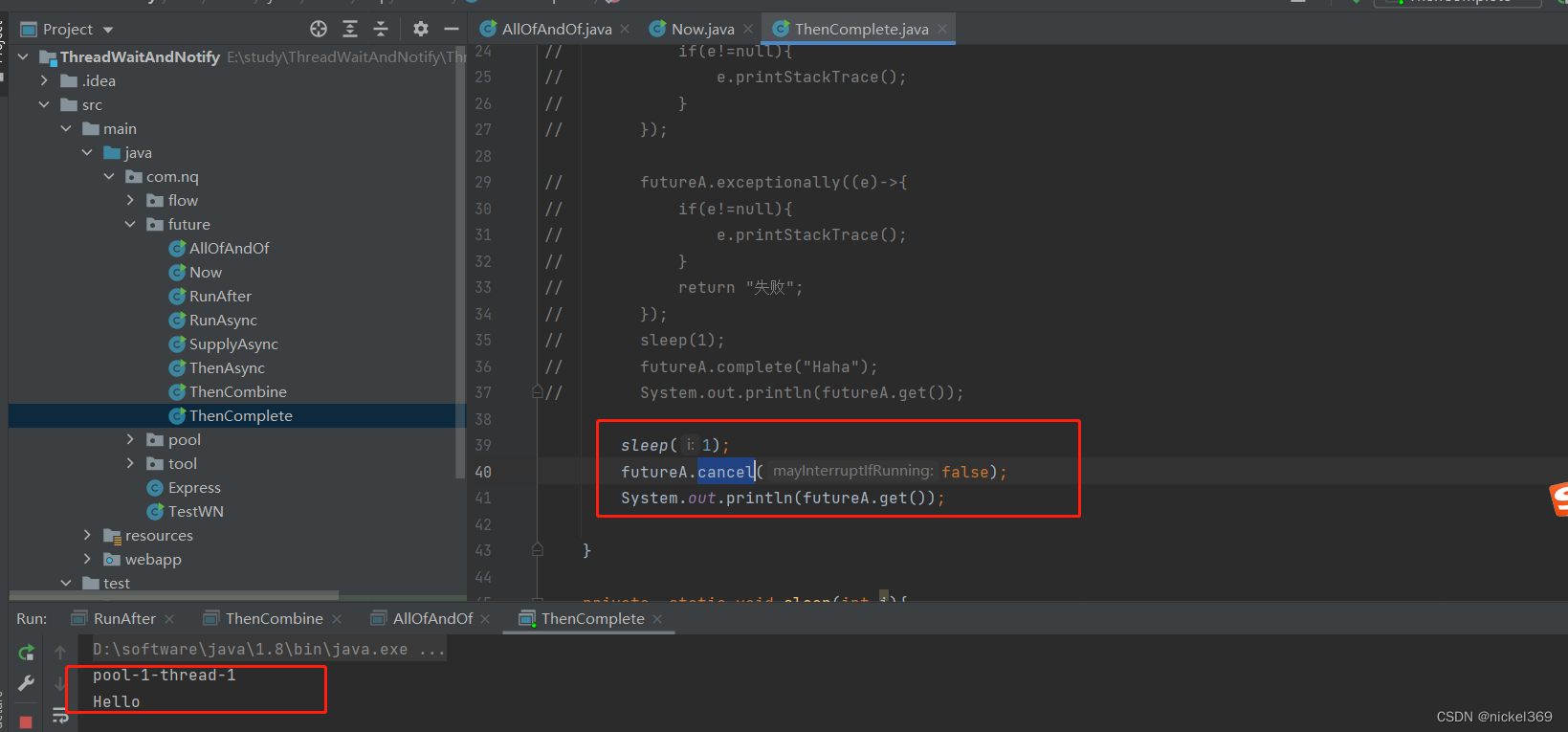Click the Express class icon in tree
Image resolution: width=1568 pixels, height=732 pixels.
[x=155, y=488]
